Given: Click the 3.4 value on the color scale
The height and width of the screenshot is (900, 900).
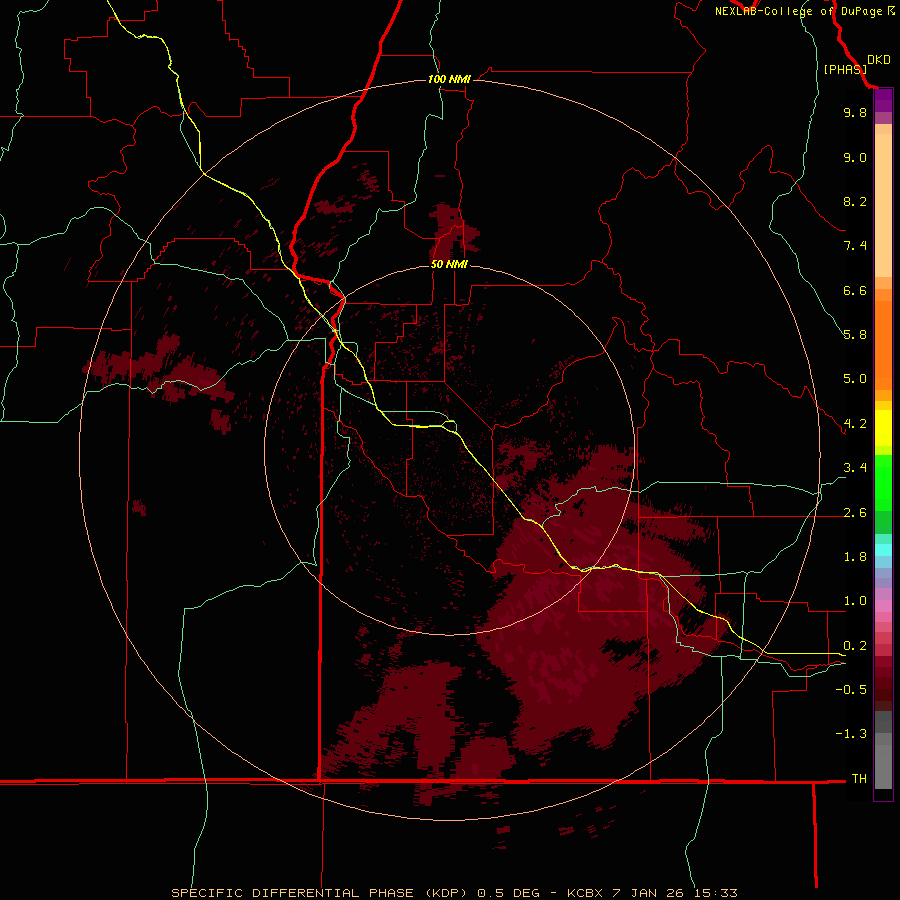Looking at the screenshot, I should point(855,468).
